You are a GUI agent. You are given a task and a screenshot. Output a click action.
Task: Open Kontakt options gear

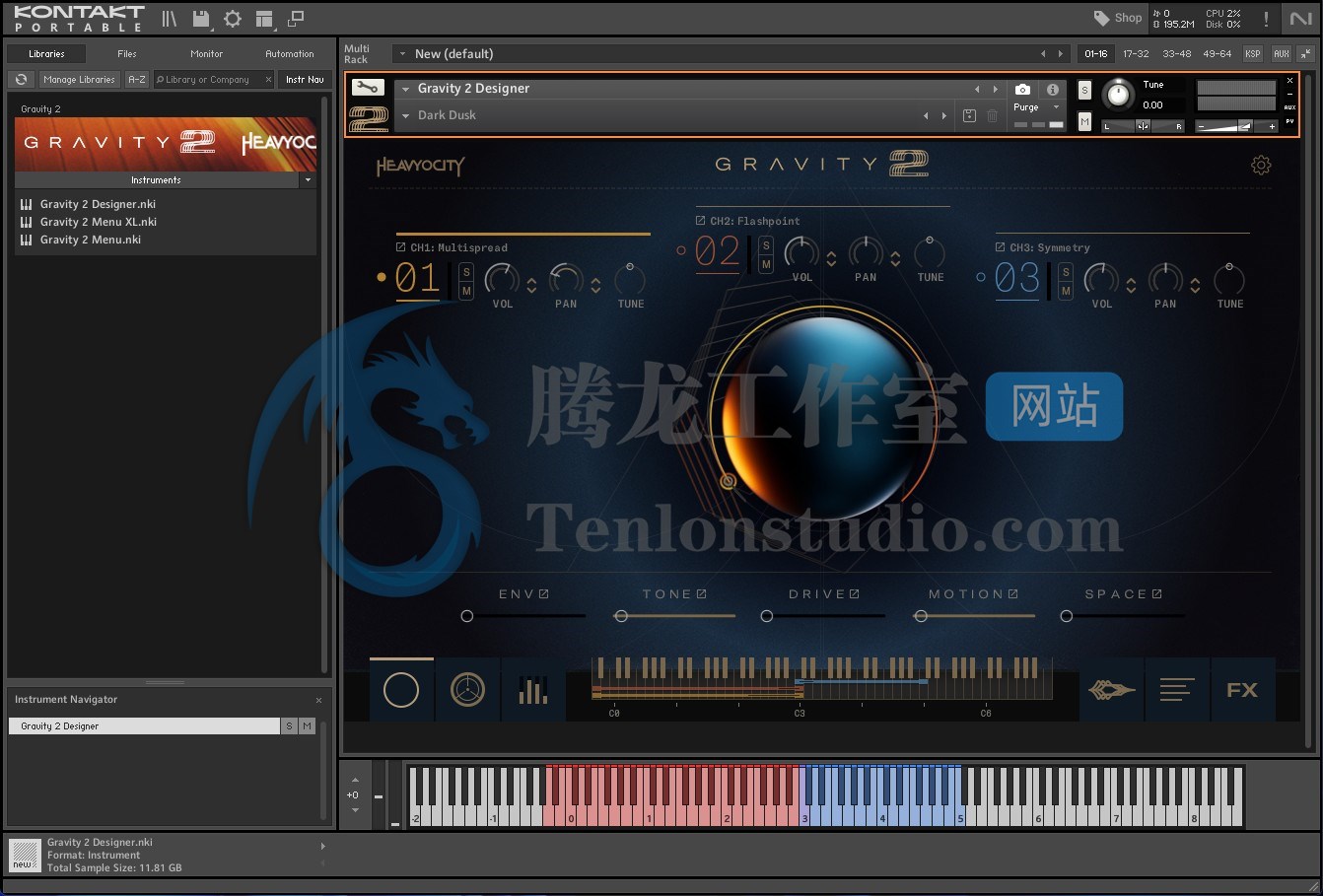click(x=233, y=19)
